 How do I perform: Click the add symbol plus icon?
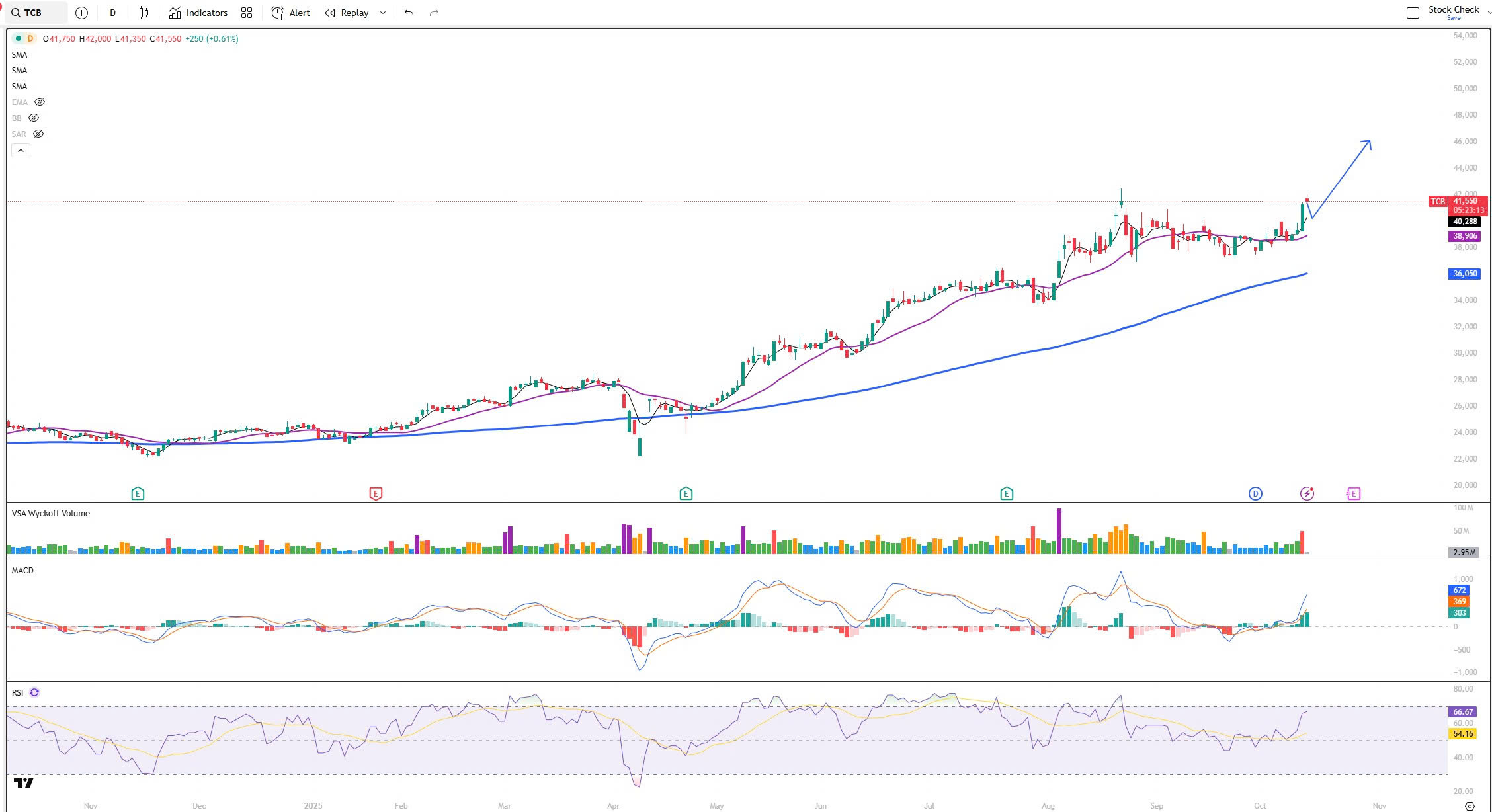click(x=81, y=13)
